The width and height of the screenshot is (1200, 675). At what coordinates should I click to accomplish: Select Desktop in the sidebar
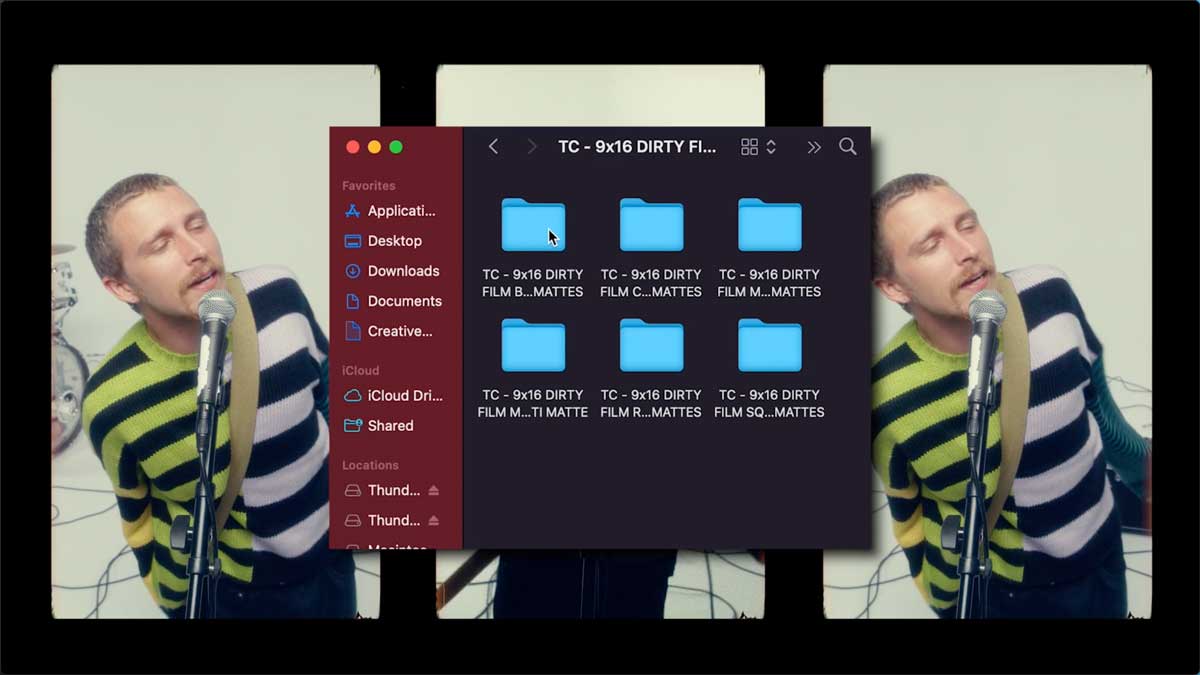(383, 241)
